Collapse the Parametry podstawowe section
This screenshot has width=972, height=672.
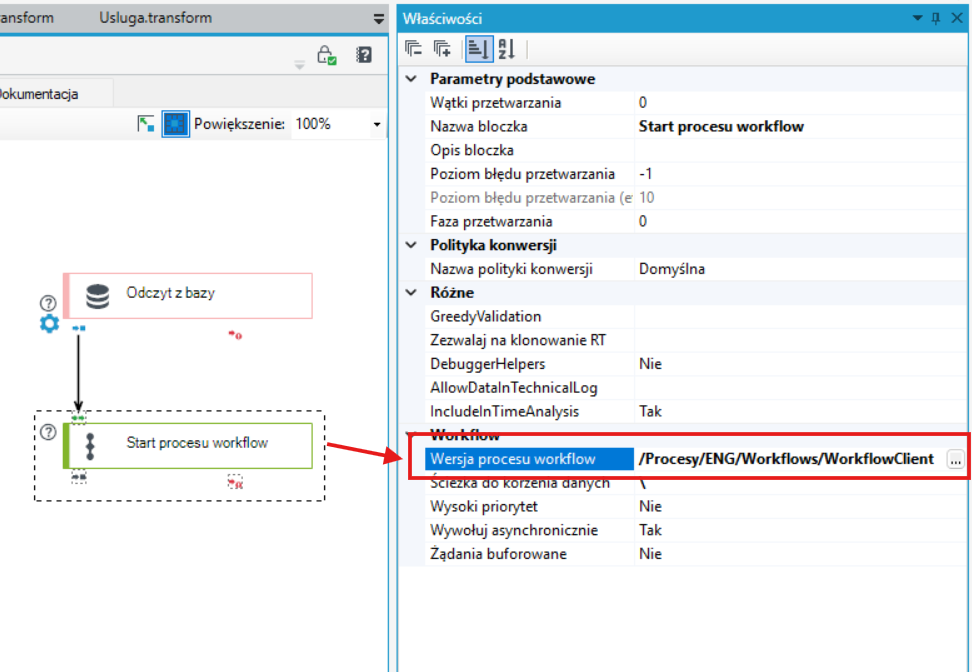(x=410, y=79)
